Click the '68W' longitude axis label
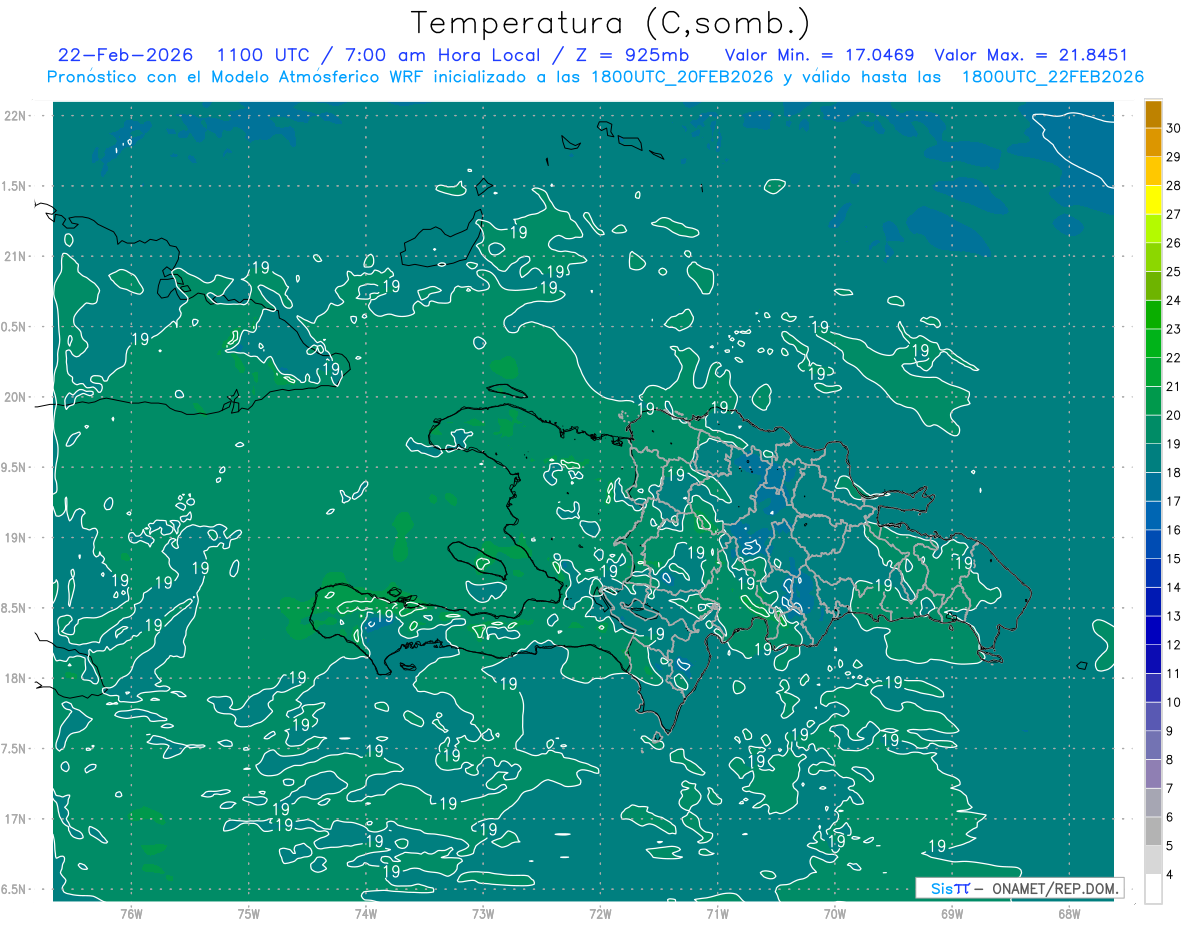 tap(1069, 913)
